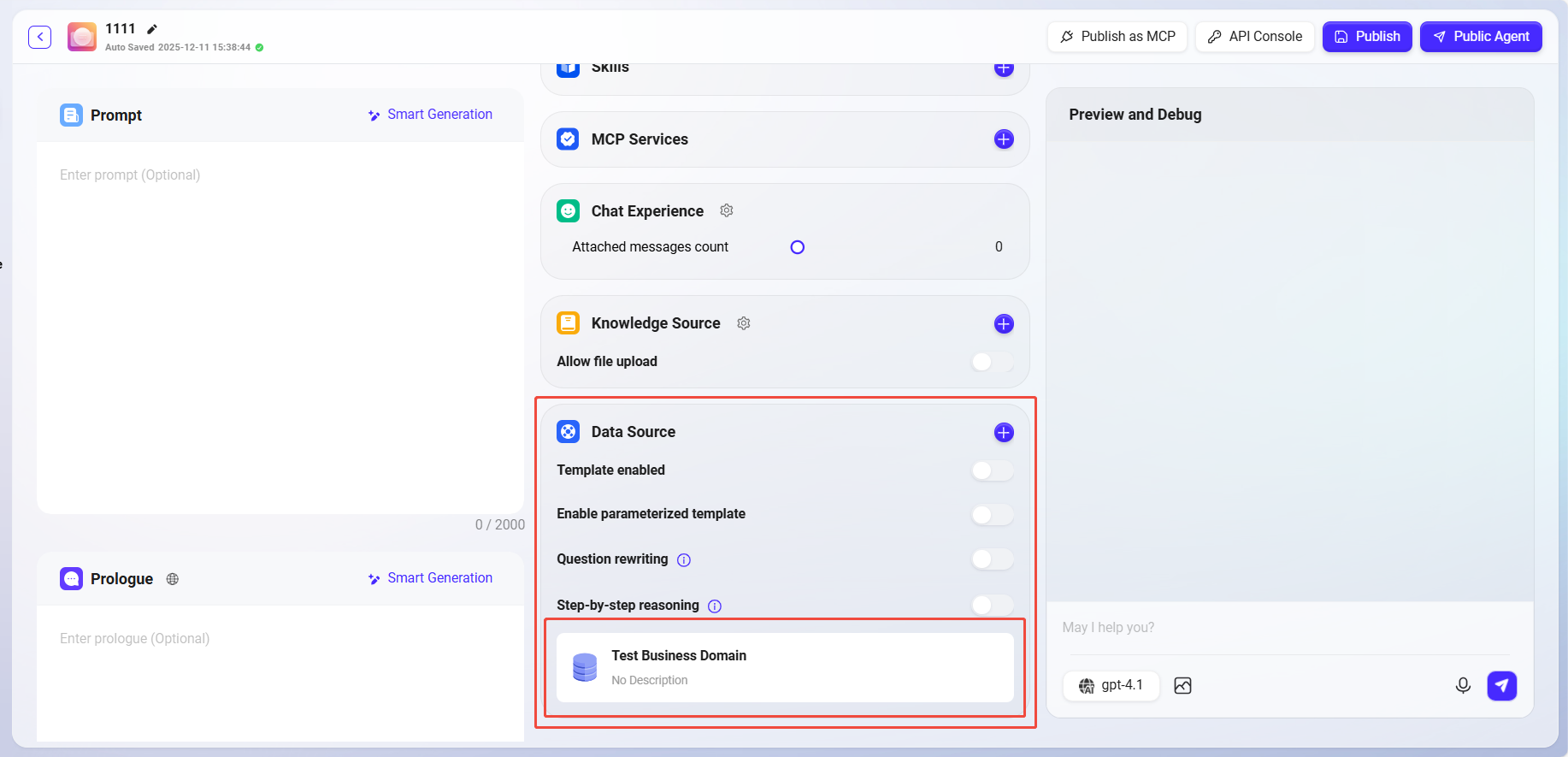Open the API Console
The width and height of the screenshot is (1568, 757).
click(x=1254, y=37)
